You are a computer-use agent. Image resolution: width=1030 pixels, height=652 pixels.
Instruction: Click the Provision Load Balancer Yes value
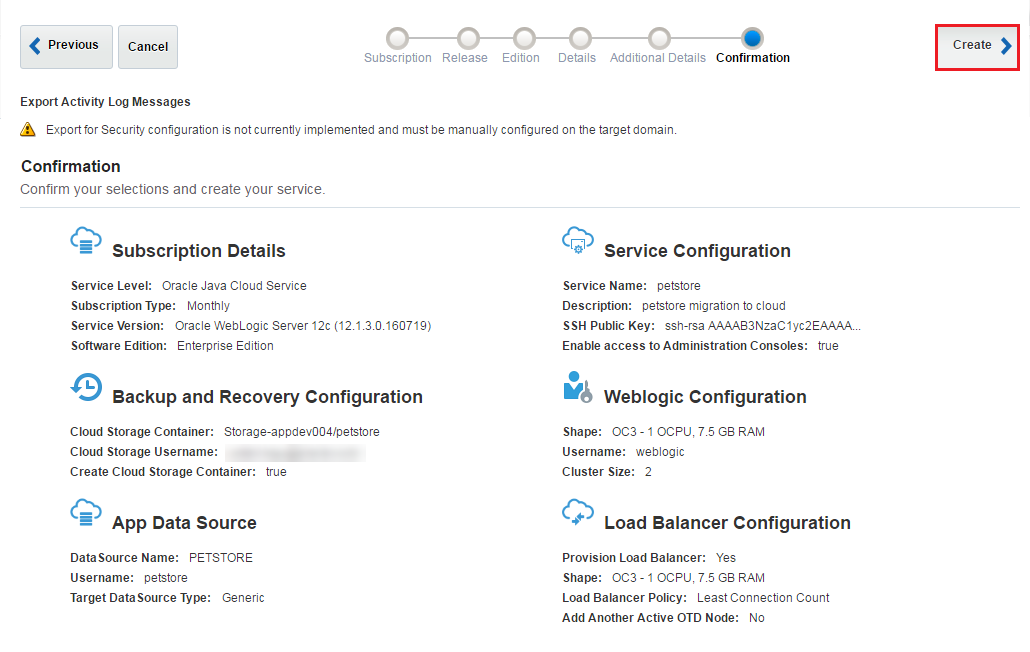coord(726,558)
